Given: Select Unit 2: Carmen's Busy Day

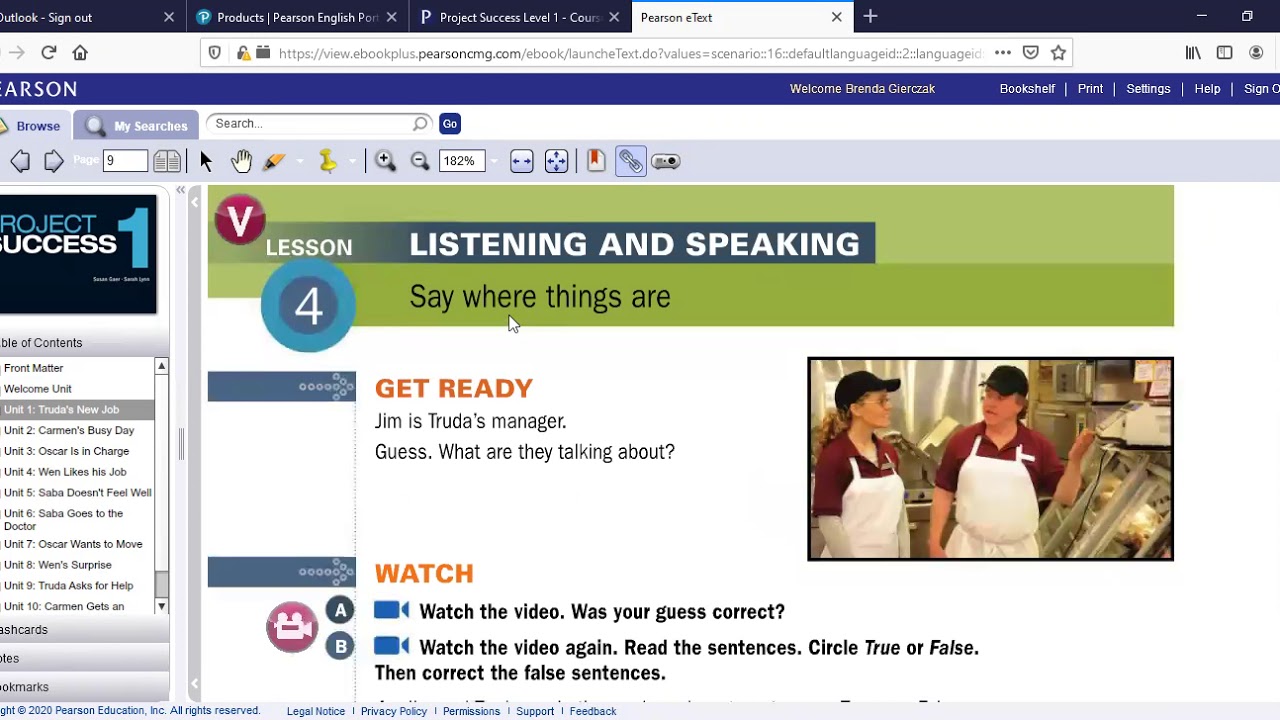Looking at the screenshot, I should pos(69,431).
